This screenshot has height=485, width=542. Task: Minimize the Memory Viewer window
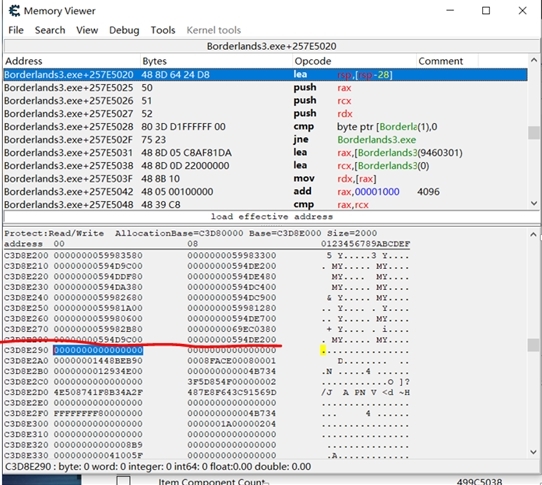pyautogui.click(x=450, y=11)
